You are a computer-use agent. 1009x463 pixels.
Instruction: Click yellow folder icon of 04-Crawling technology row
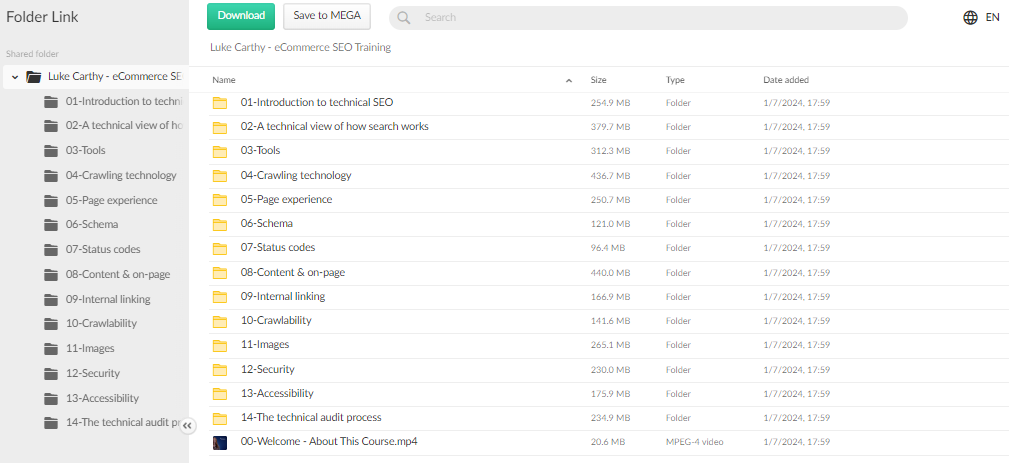pyautogui.click(x=220, y=176)
